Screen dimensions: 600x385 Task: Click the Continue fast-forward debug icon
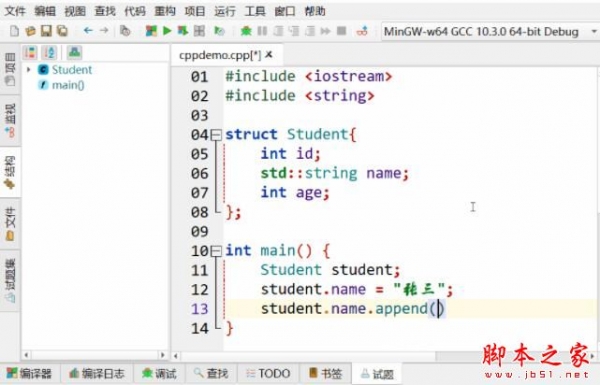coord(326,31)
